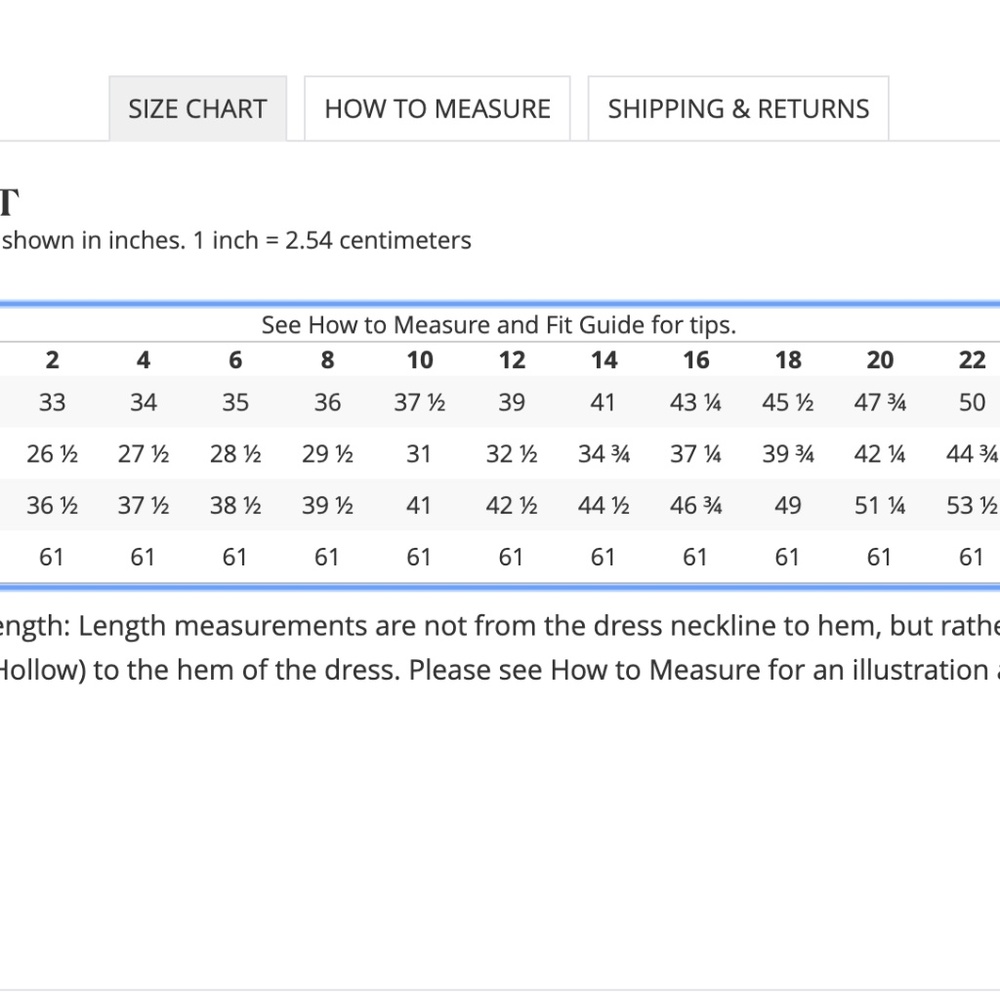Select the 43 ¼ value under size 16

696,402
